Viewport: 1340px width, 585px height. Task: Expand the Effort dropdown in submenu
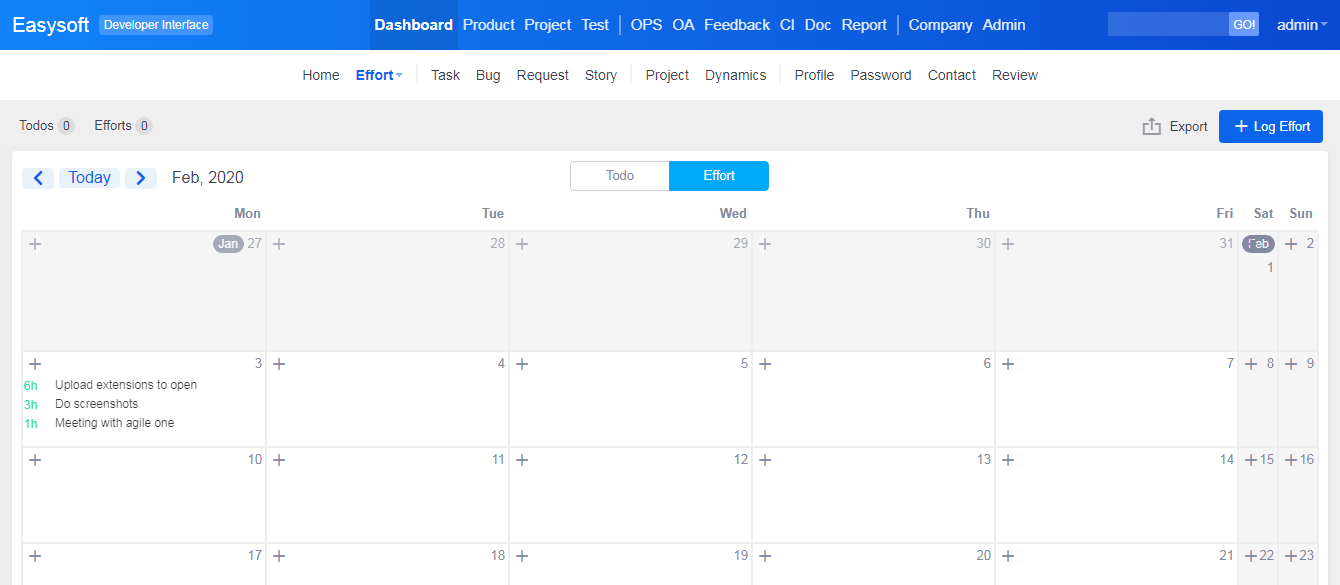point(379,75)
